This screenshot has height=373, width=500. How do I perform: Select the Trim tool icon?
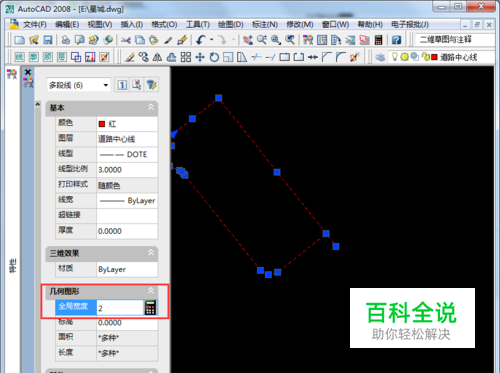pos(256,57)
